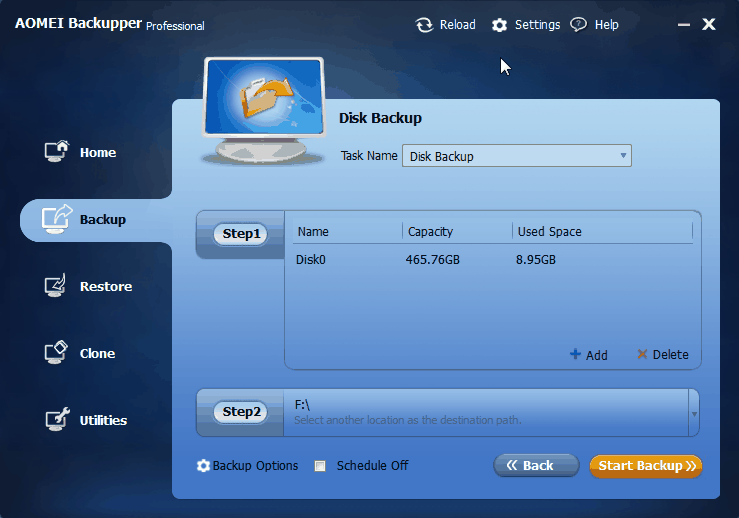Click the Schedule Off label text

[x=372, y=466]
